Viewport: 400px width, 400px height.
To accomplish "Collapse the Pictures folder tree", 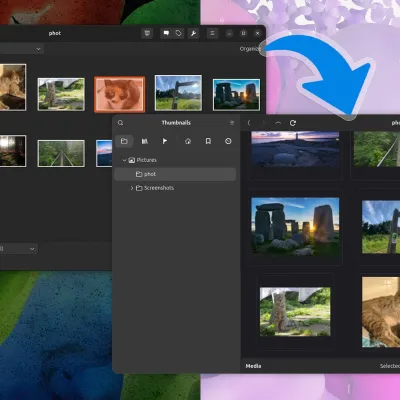I will 124,160.
